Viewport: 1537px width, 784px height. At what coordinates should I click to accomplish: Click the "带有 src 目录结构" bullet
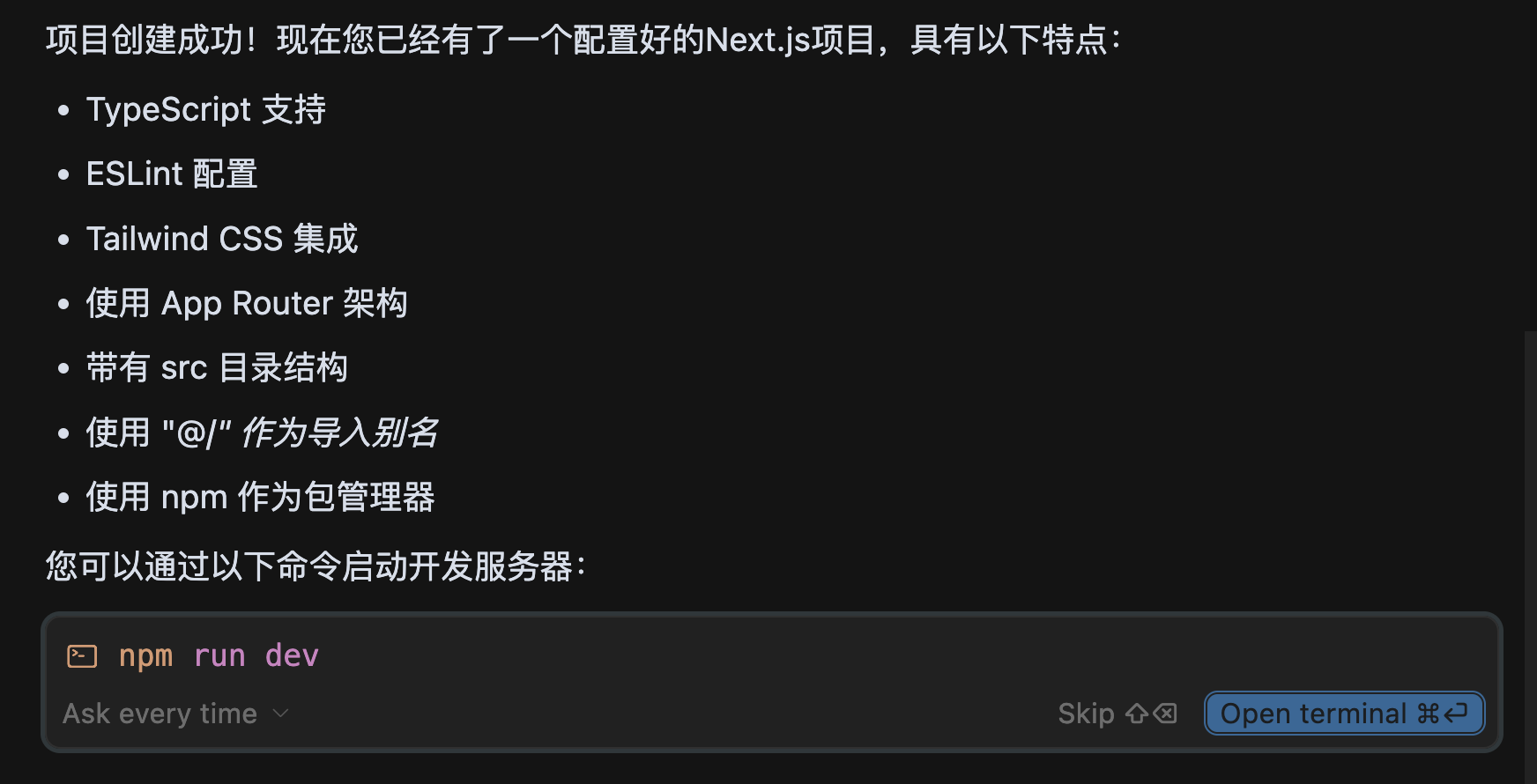(x=217, y=368)
